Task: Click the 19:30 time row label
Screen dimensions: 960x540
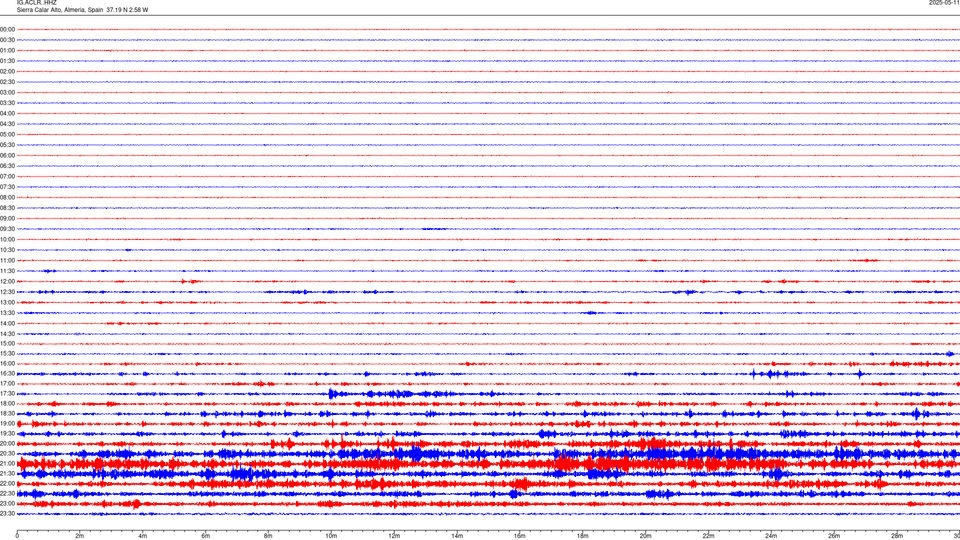Action: (7, 433)
